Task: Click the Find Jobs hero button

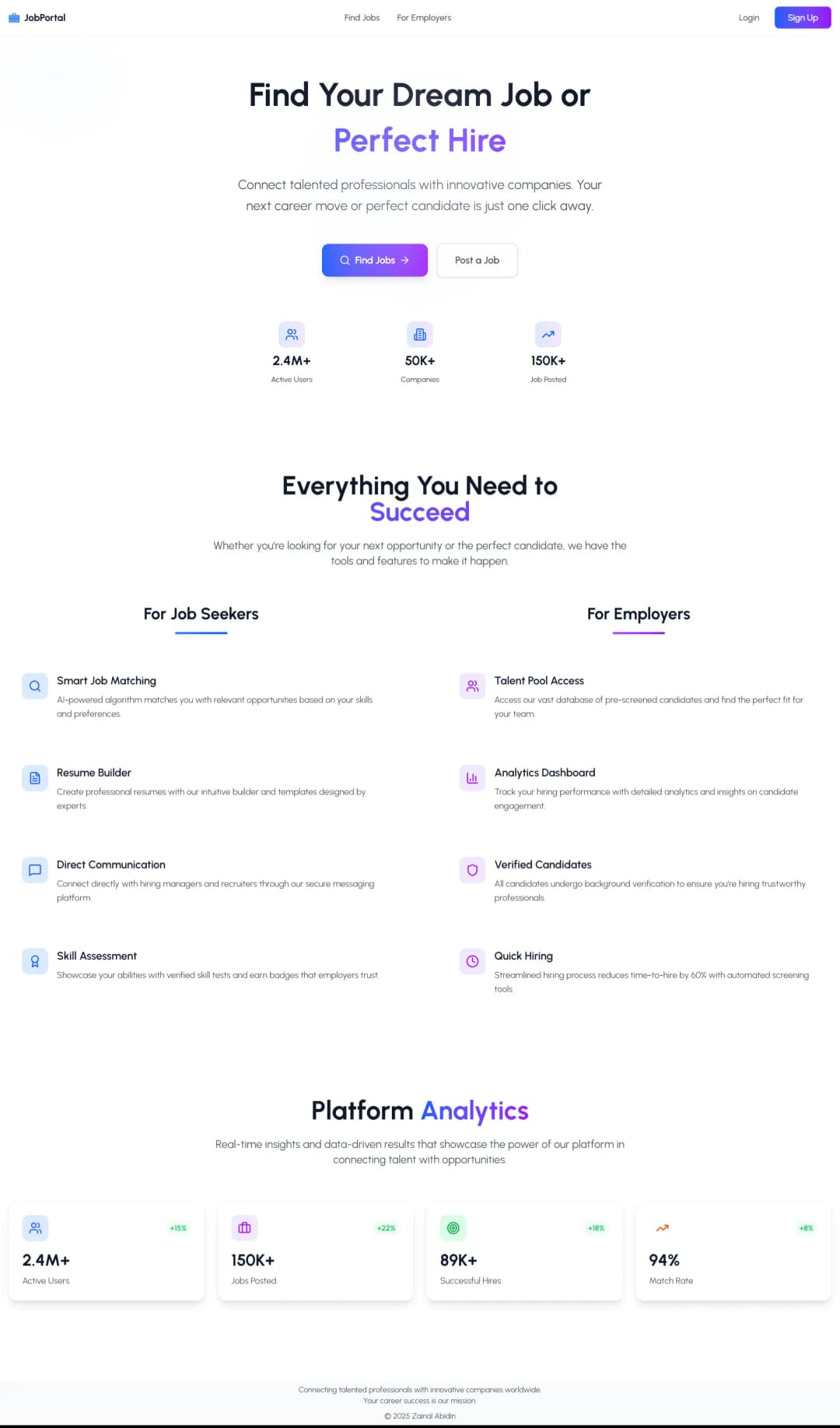Action: pos(374,261)
